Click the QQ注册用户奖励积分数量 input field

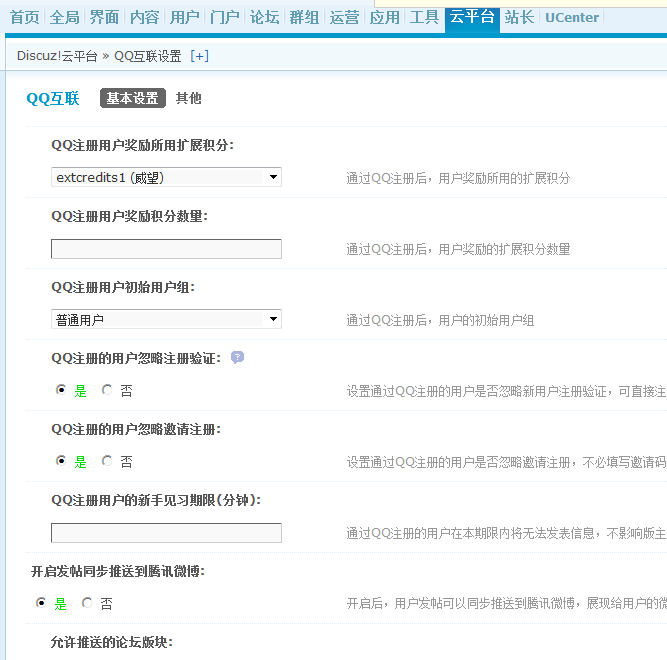coord(166,249)
